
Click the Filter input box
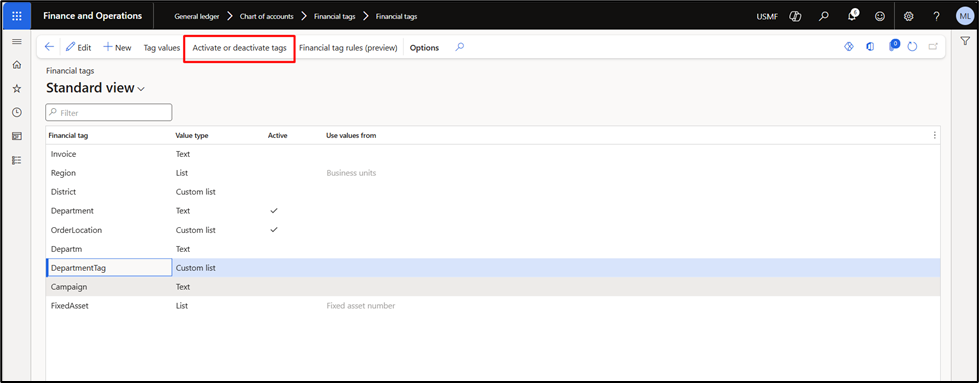coord(109,112)
